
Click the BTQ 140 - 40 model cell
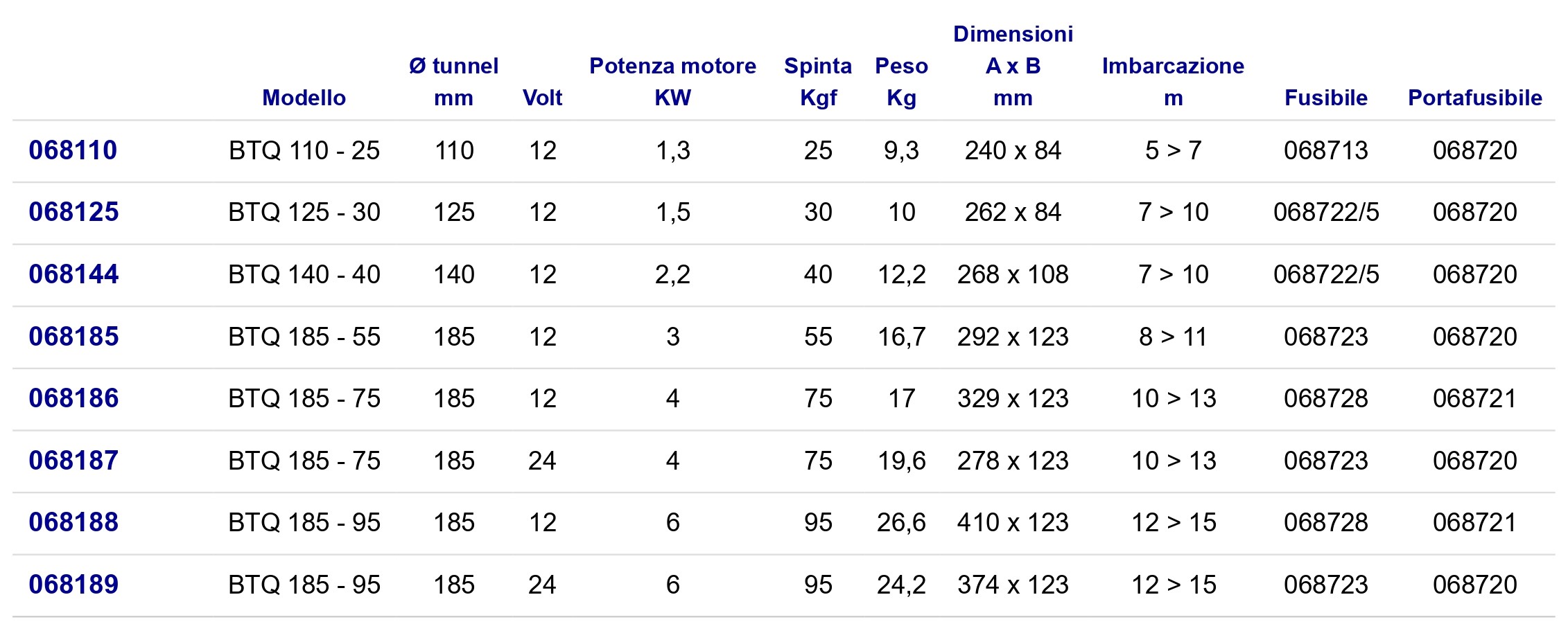click(x=304, y=274)
